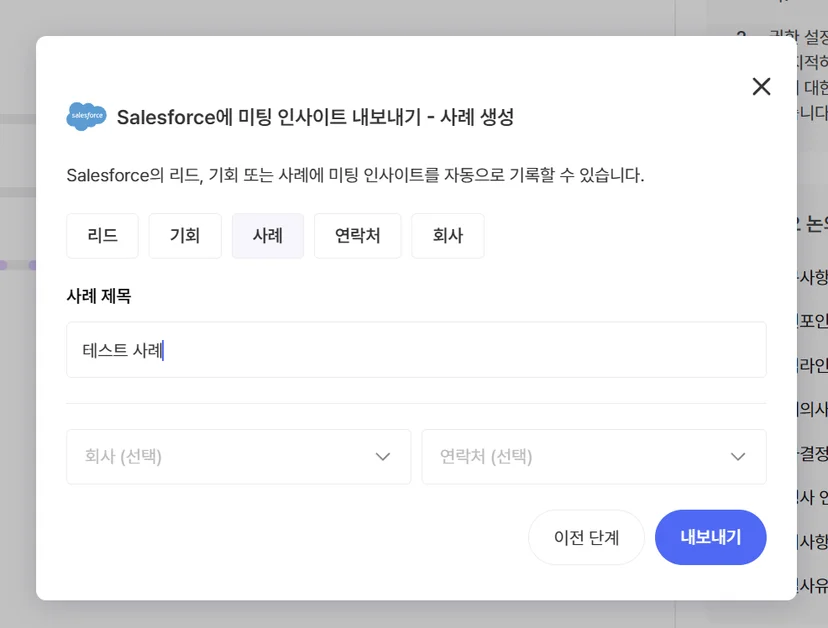The width and height of the screenshot is (828, 628).
Task: Click the 내보내기 button
Action: point(710,537)
